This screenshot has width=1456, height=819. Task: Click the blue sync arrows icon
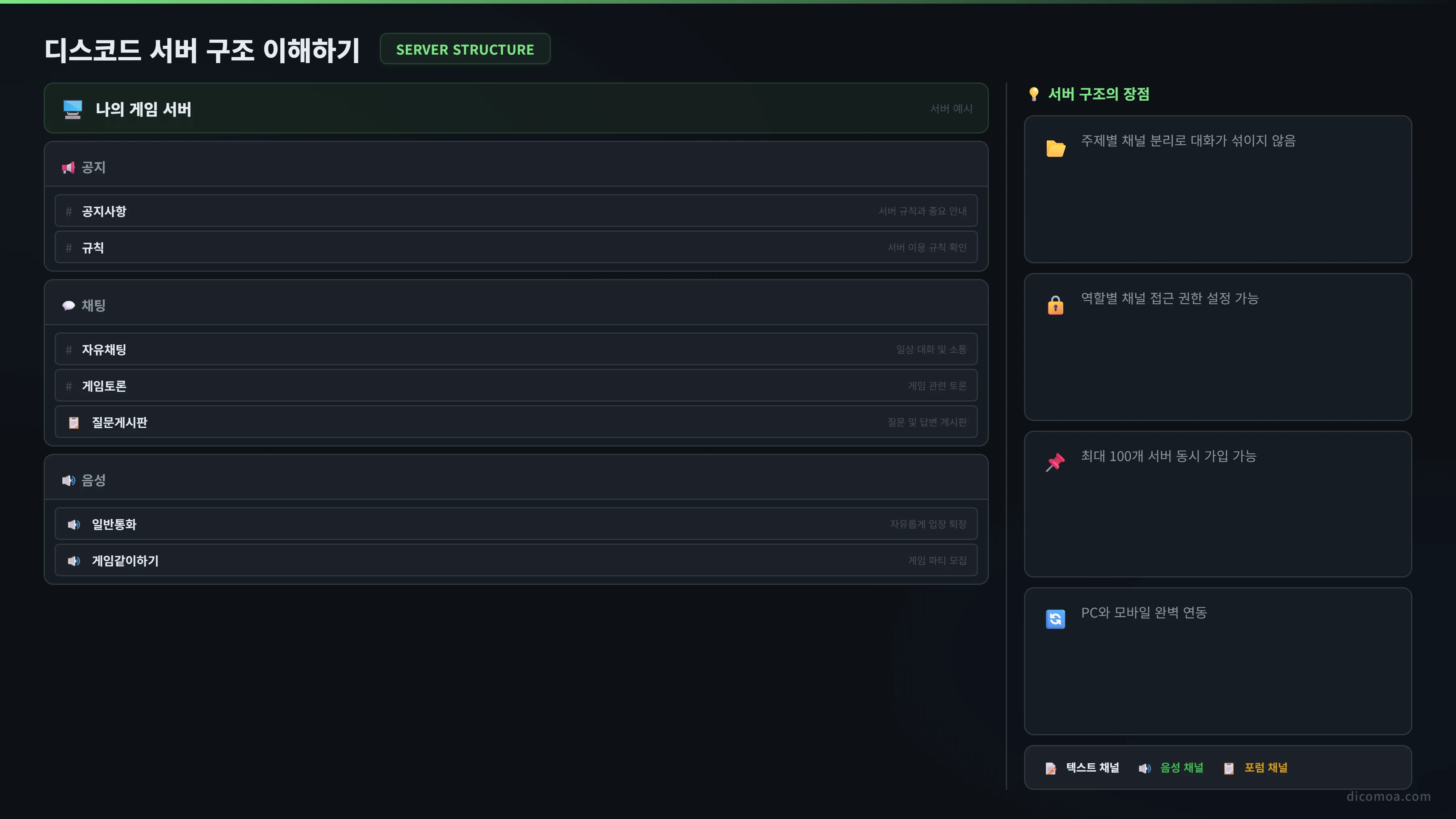coord(1055,619)
